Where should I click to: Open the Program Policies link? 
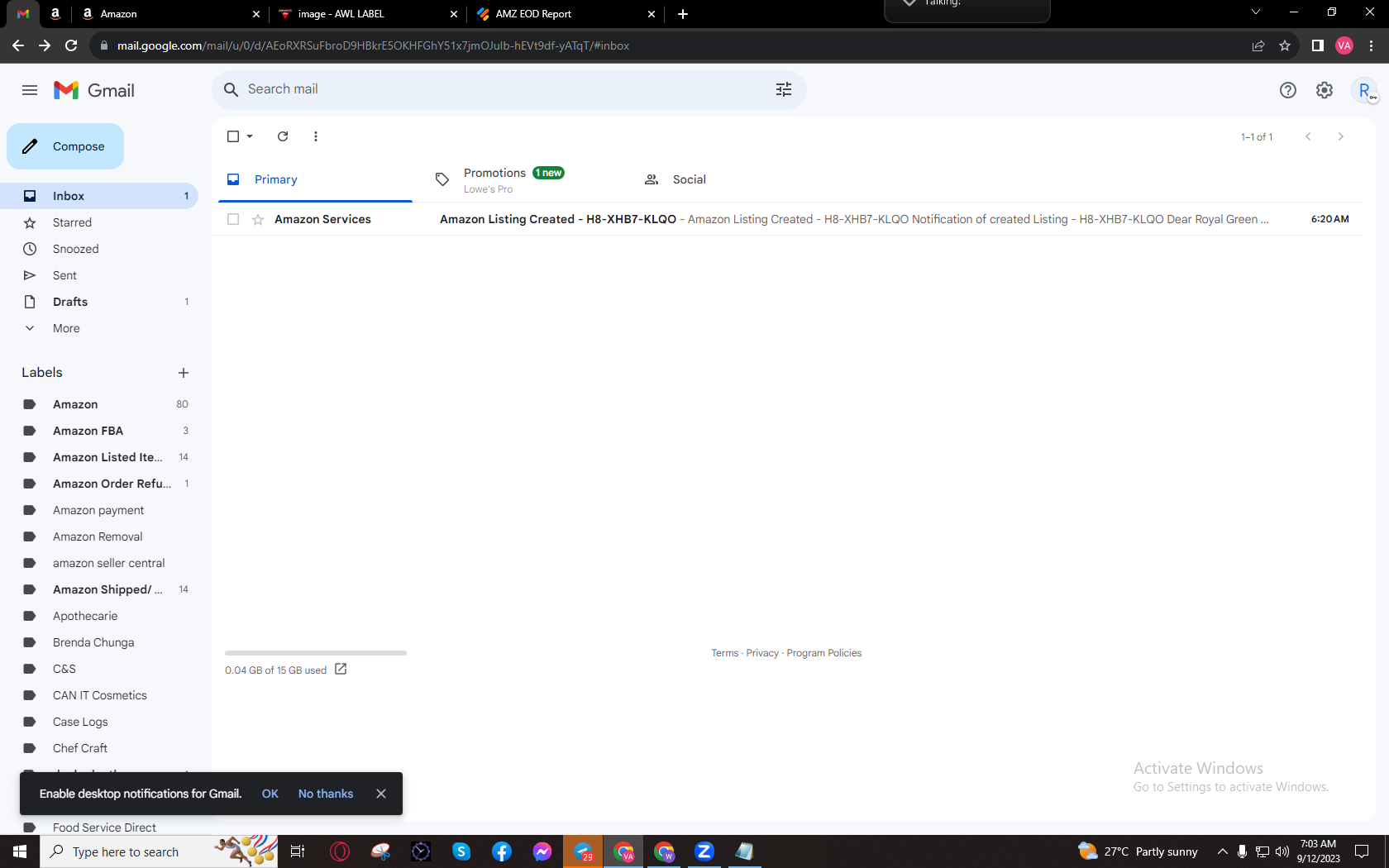pos(824,653)
